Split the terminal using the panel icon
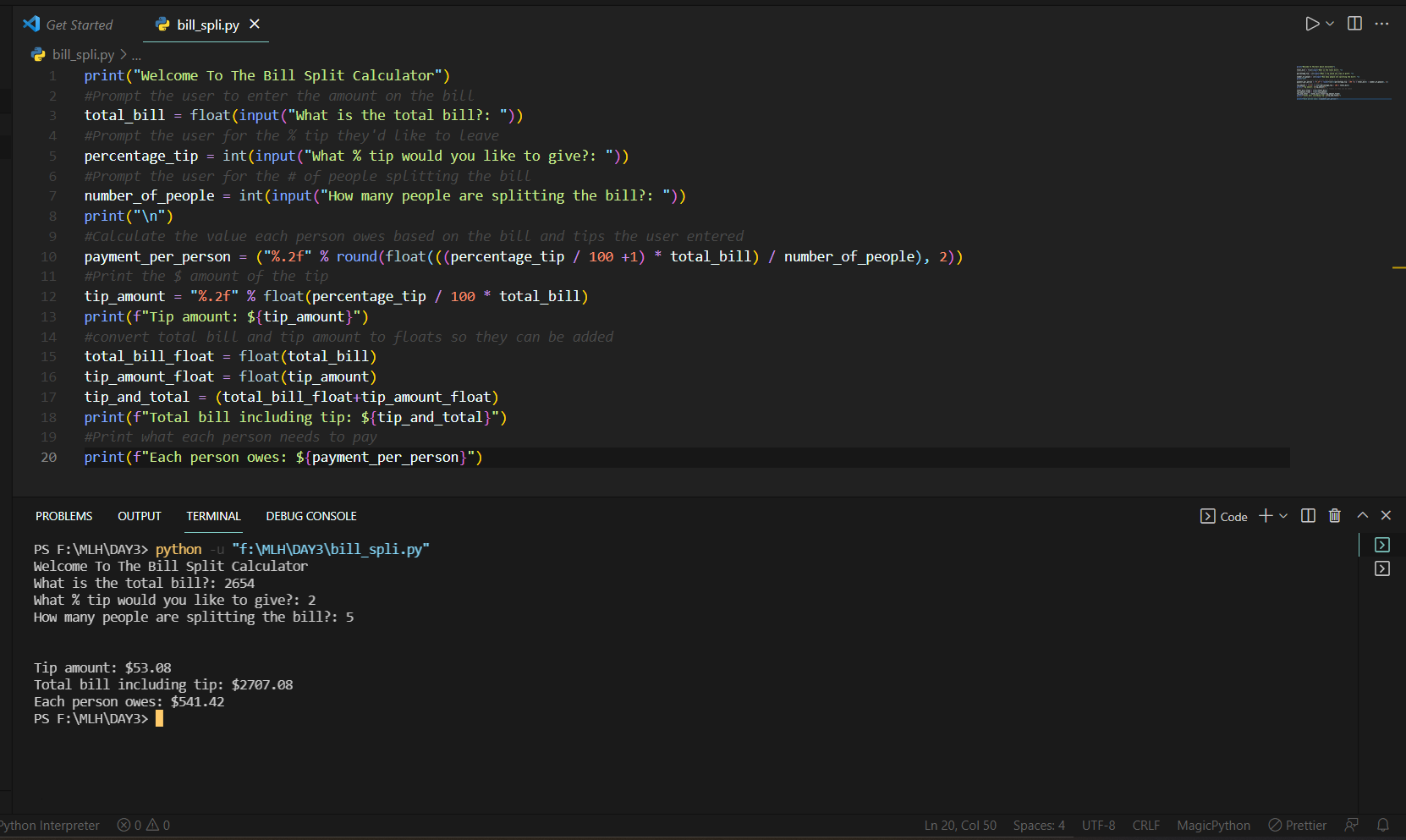 click(x=1307, y=515)
